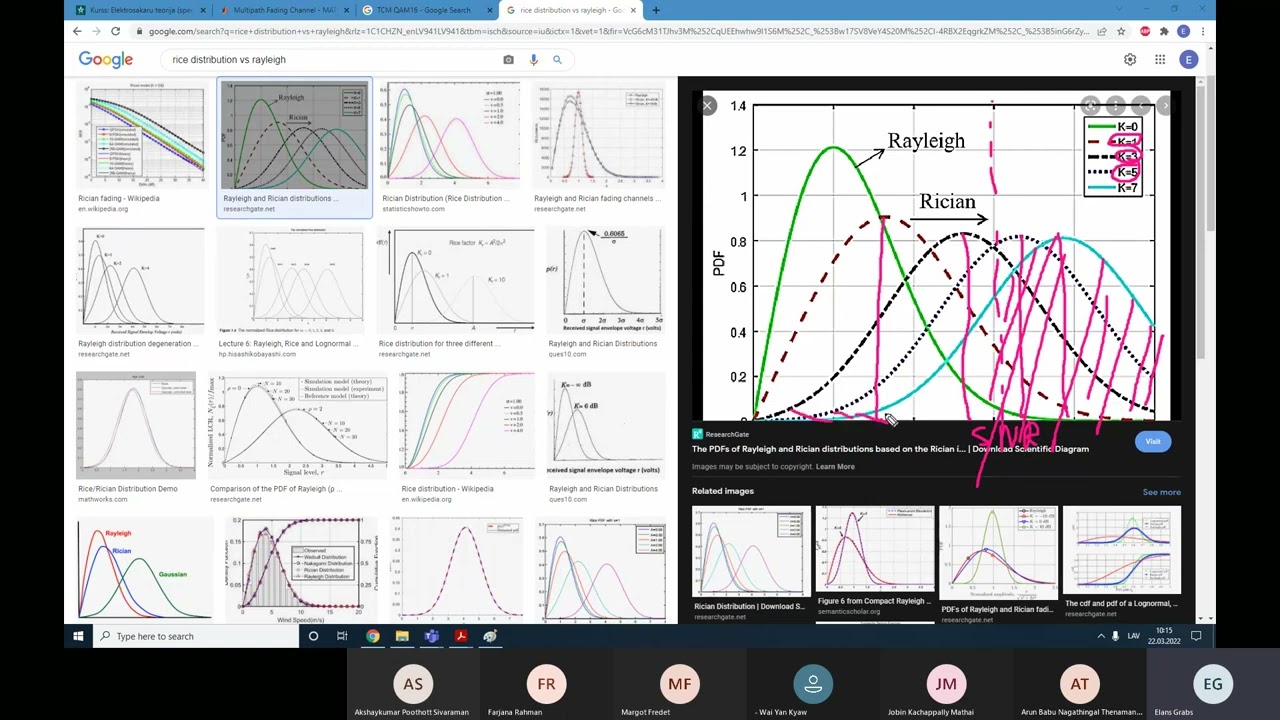Open Windows Start menu
Screen dimensions: 1280x720
coord(79,636)
